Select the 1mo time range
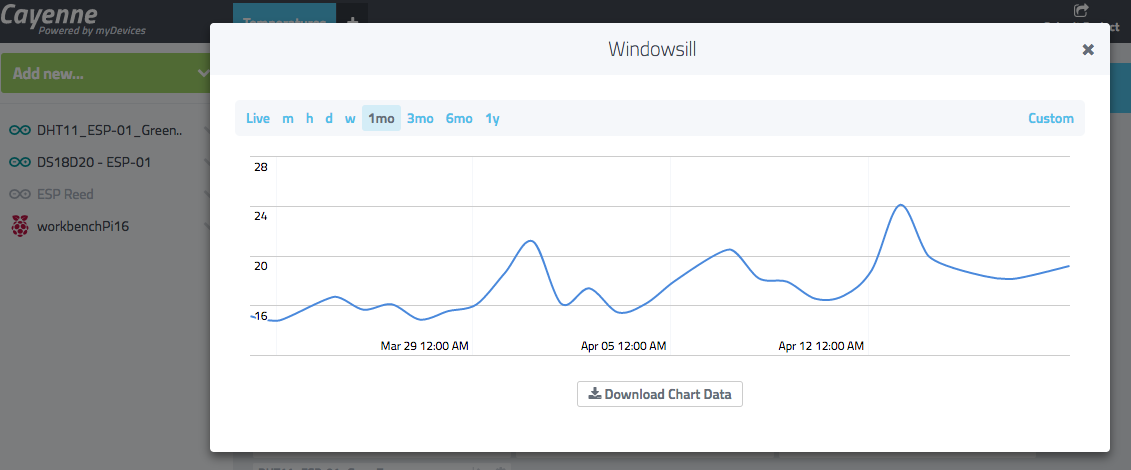This screenshot has width=1131, height=470. click(x=381, y=118)
